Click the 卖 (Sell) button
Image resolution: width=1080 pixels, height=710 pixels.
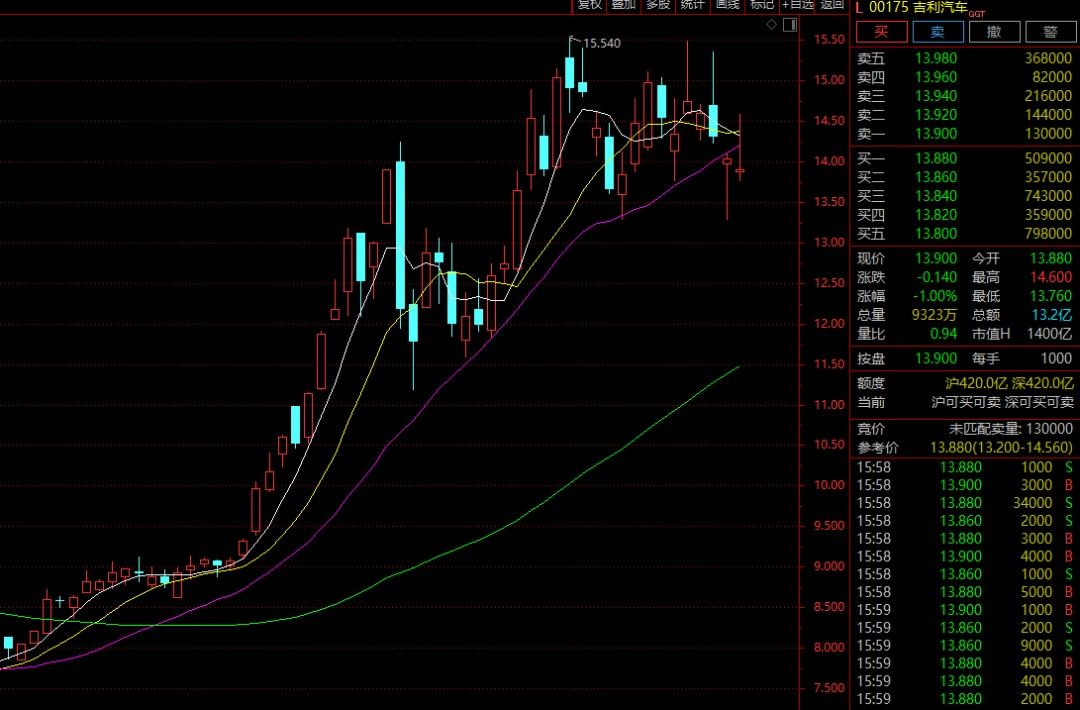point(937,32)
